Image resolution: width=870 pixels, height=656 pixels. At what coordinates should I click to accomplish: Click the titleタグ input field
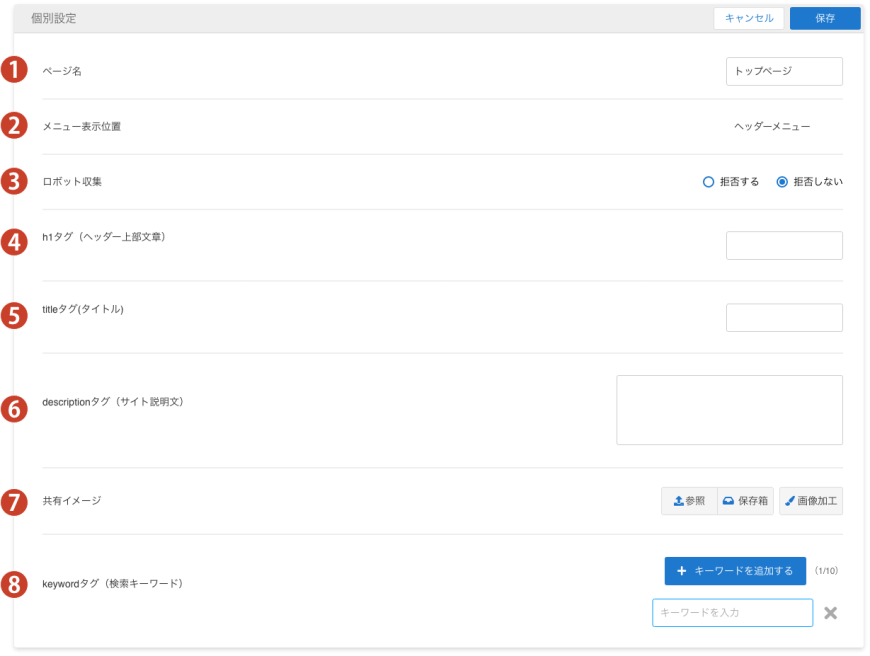point(784,318)
